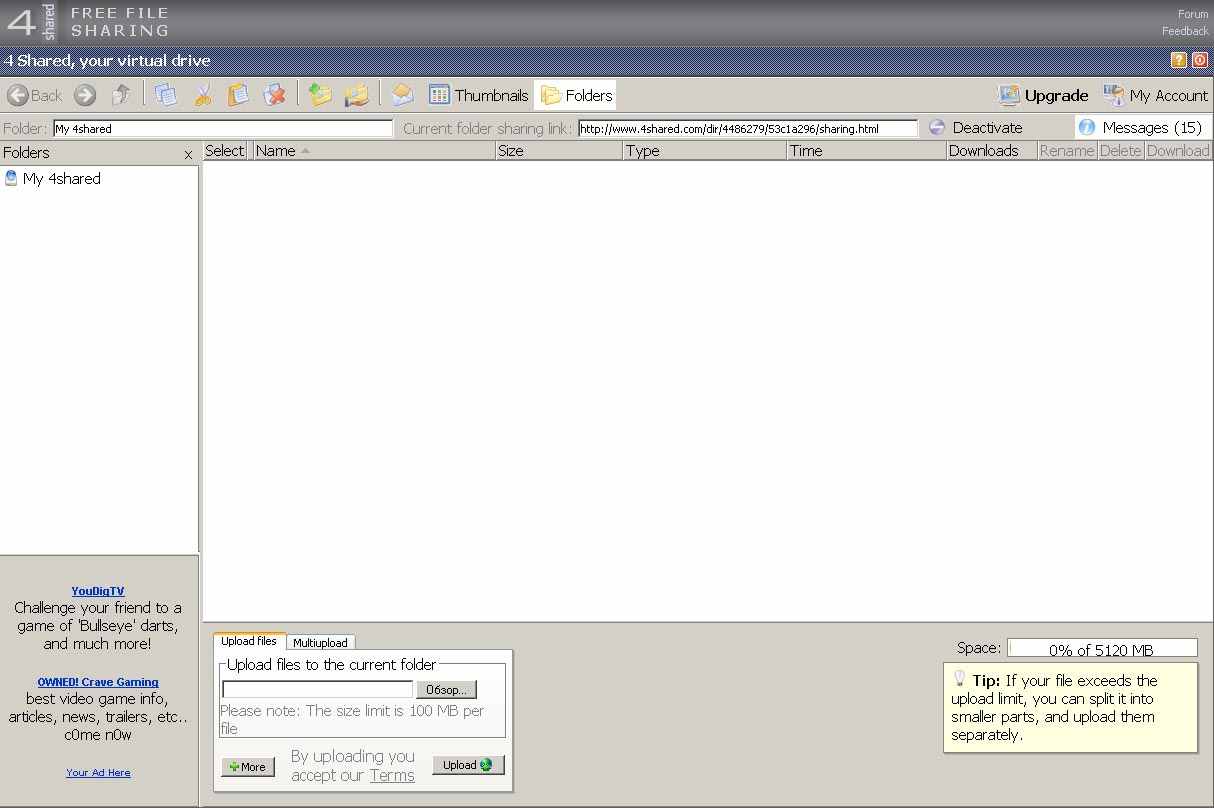The image size is (1214, 808).
Task: Click the red logout power icon
Action: pyautogui.click(x=1200, y=60)
